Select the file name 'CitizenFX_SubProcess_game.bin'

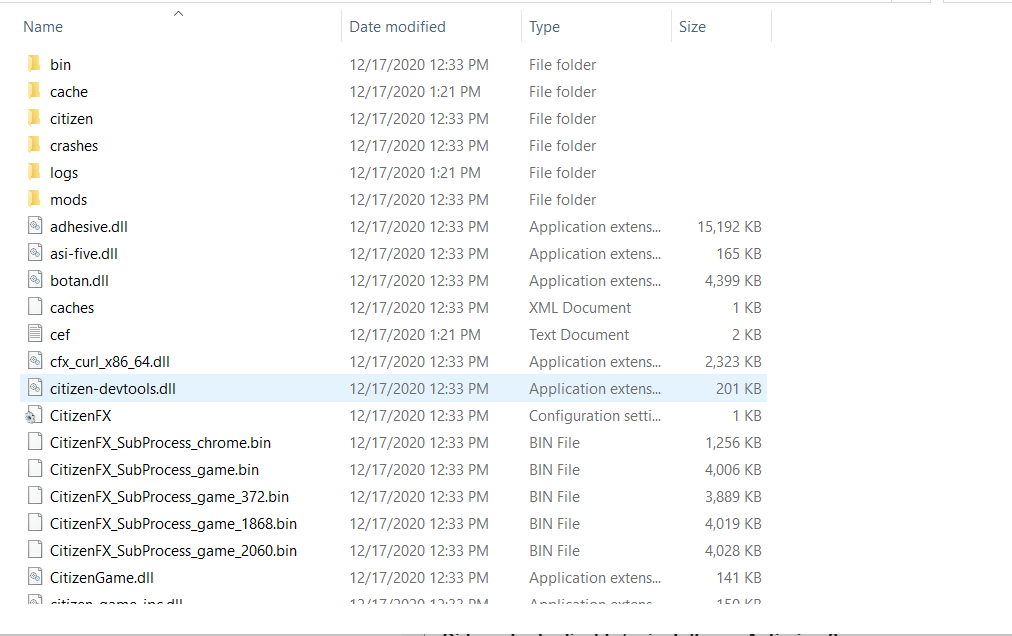tap(154, 470)
